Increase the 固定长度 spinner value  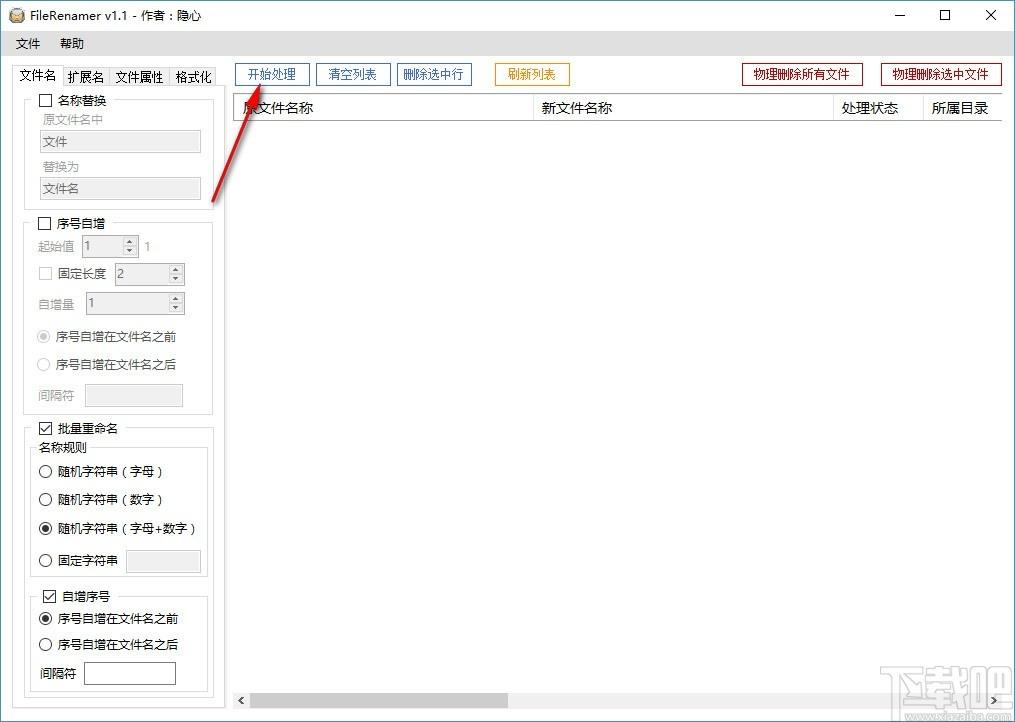pyautogui.click(x=175, y=269)
